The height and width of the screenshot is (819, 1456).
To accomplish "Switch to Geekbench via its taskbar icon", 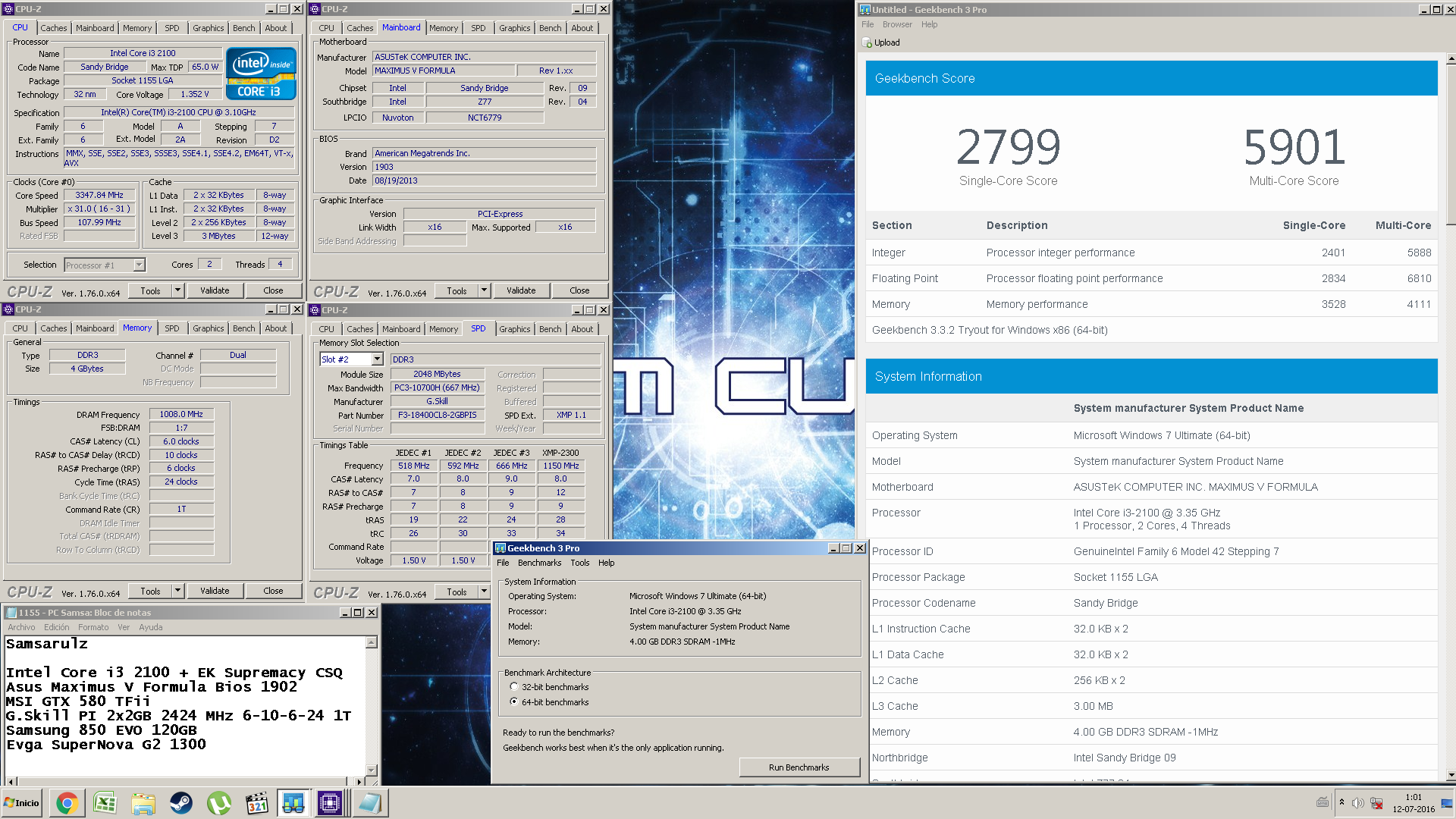I will click(x=293, y=803).
